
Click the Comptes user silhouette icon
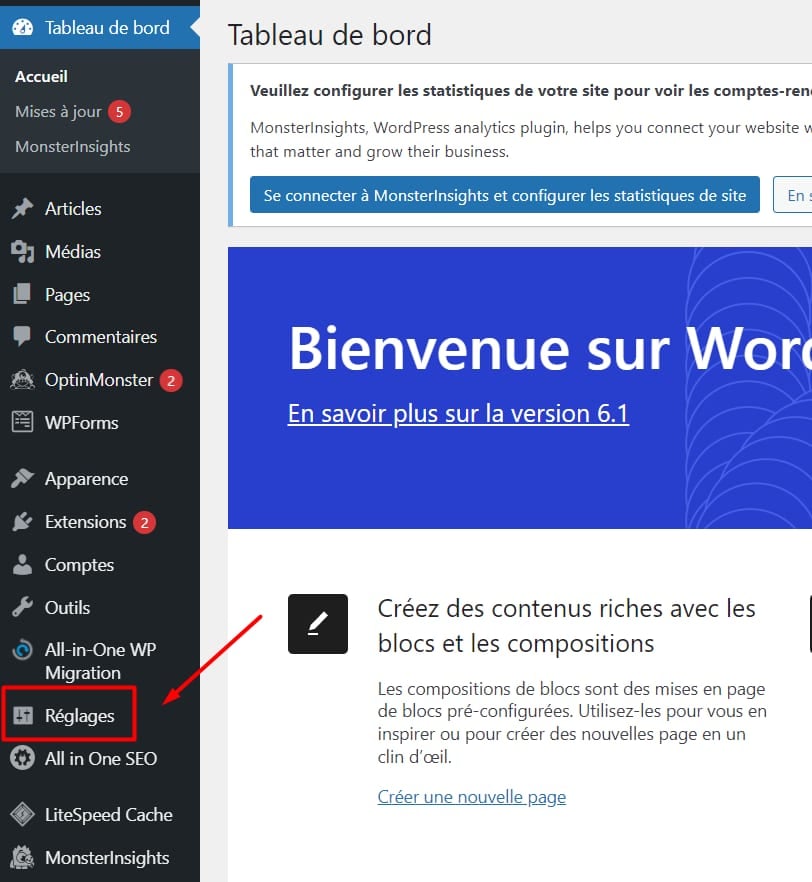(22, 565)
